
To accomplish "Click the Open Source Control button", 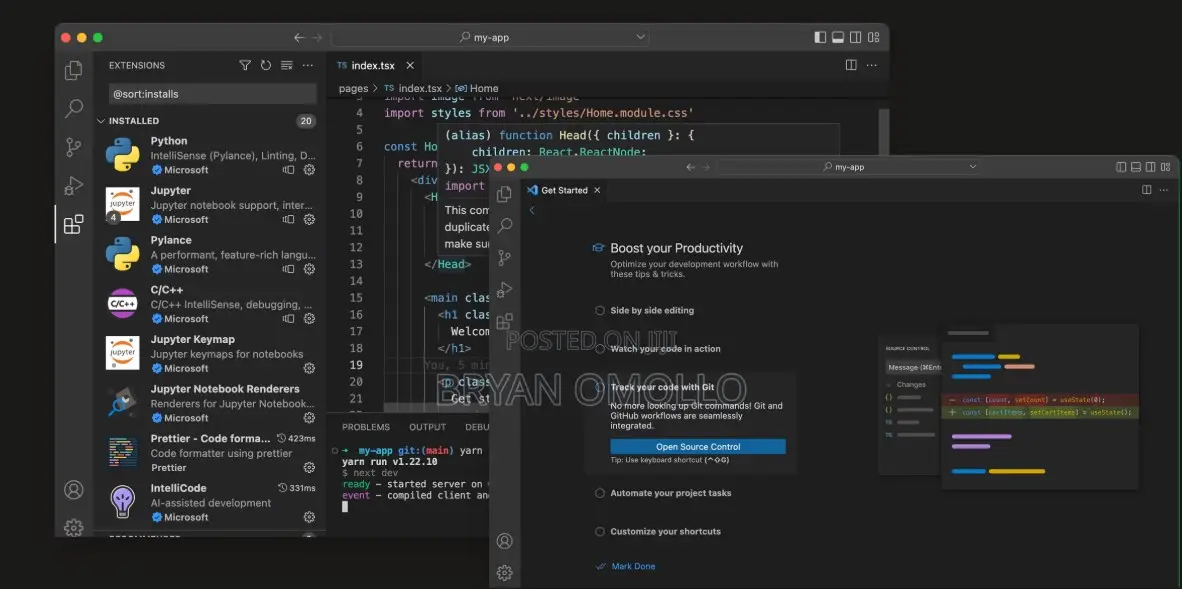I will click(698, 446).
